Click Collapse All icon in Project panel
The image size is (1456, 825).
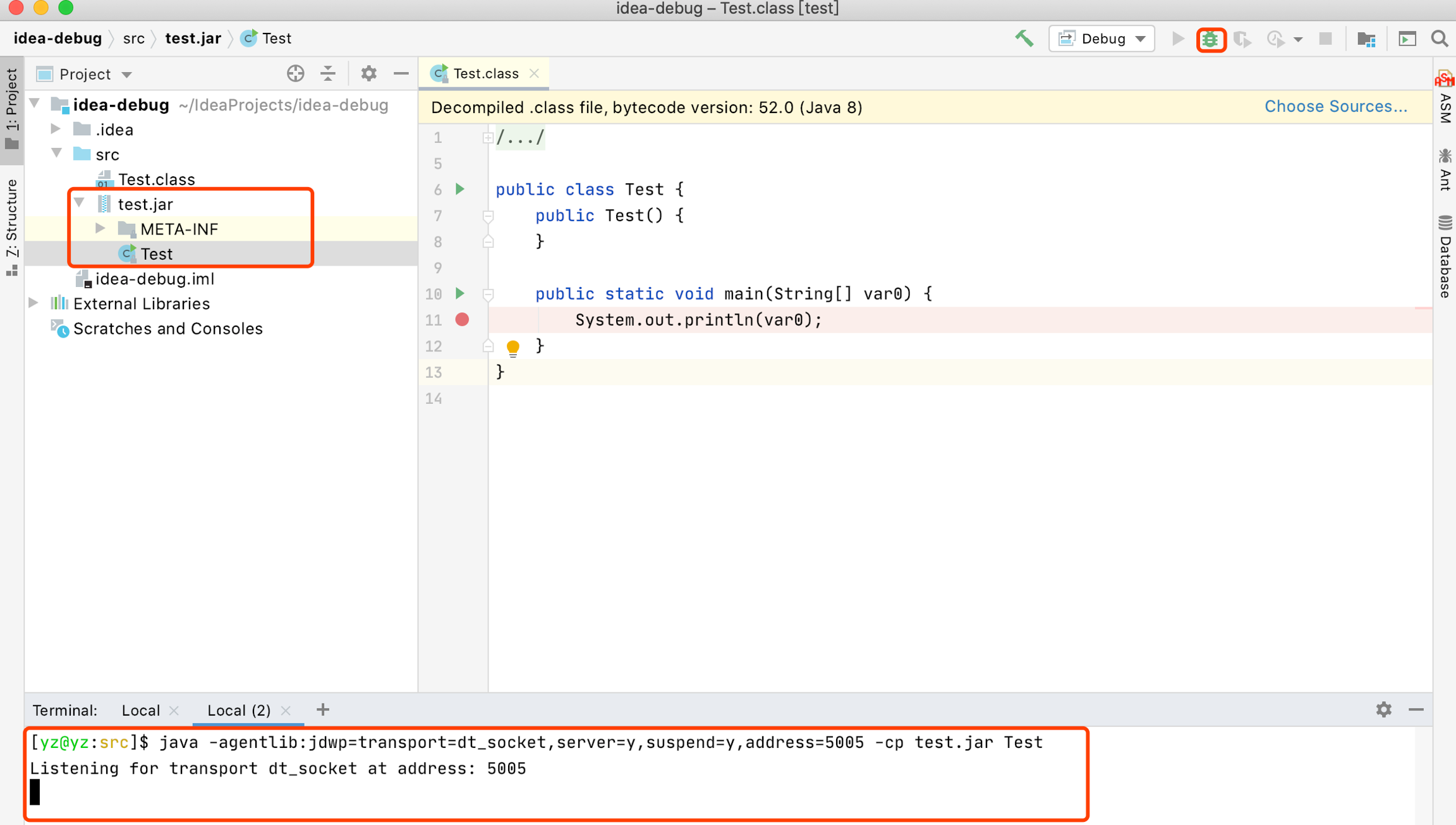tap(328, 74)
